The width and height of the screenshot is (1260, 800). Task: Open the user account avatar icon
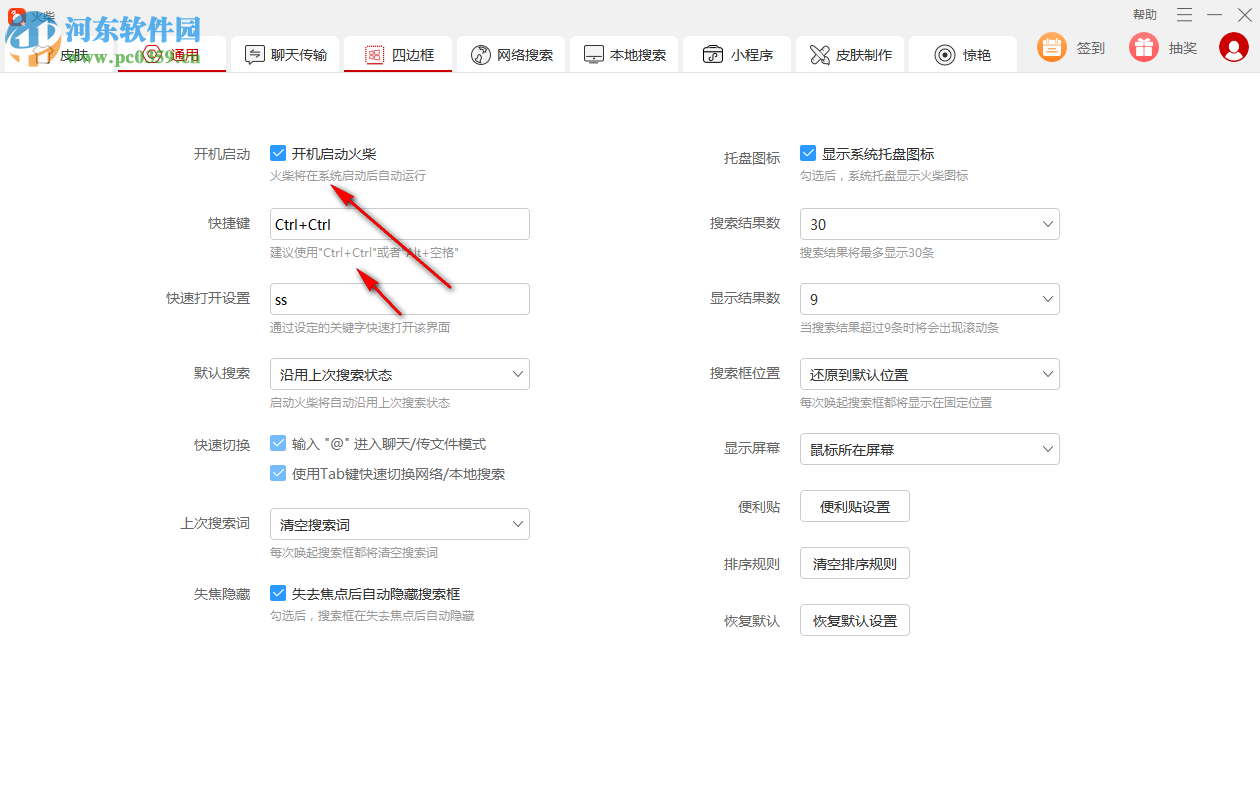1233,47
